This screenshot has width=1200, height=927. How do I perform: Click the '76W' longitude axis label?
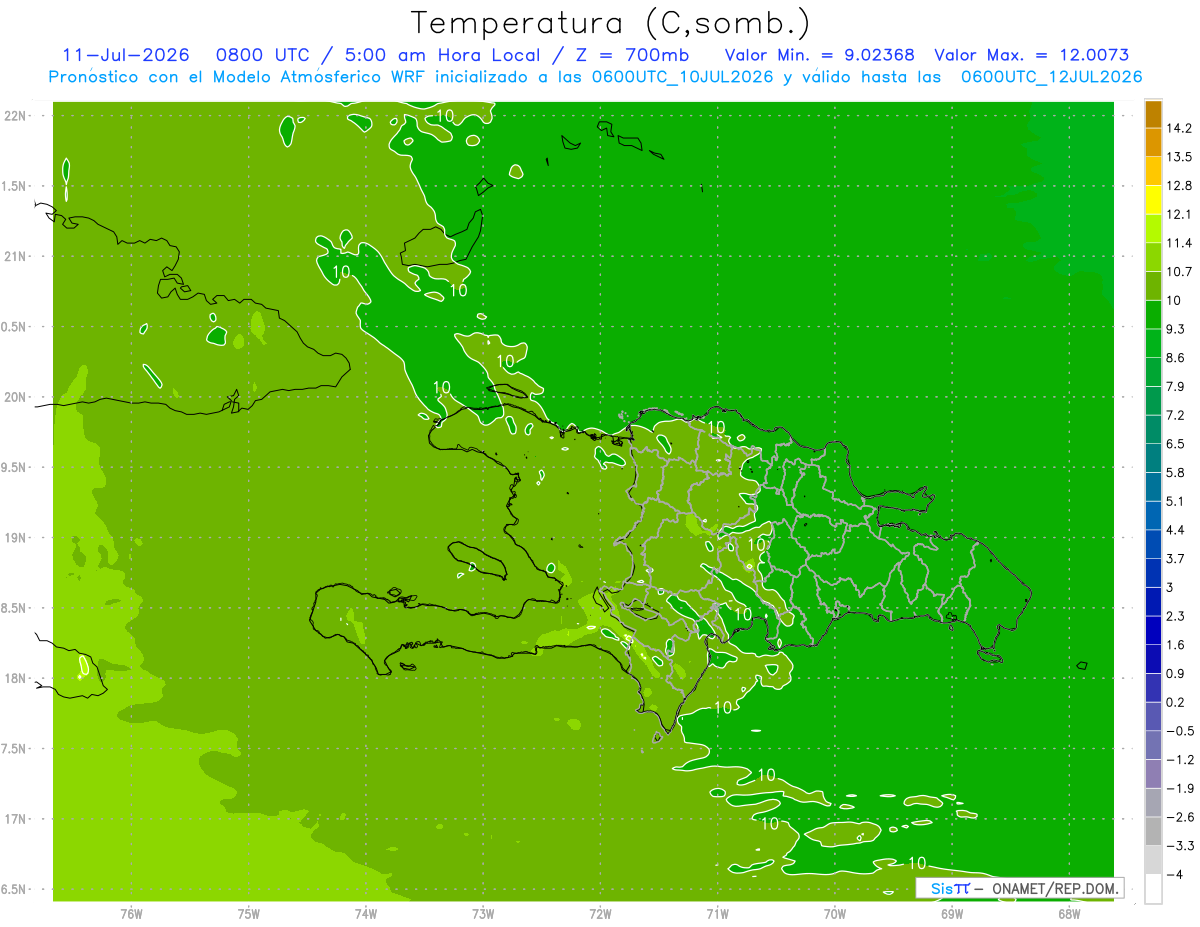131,913
